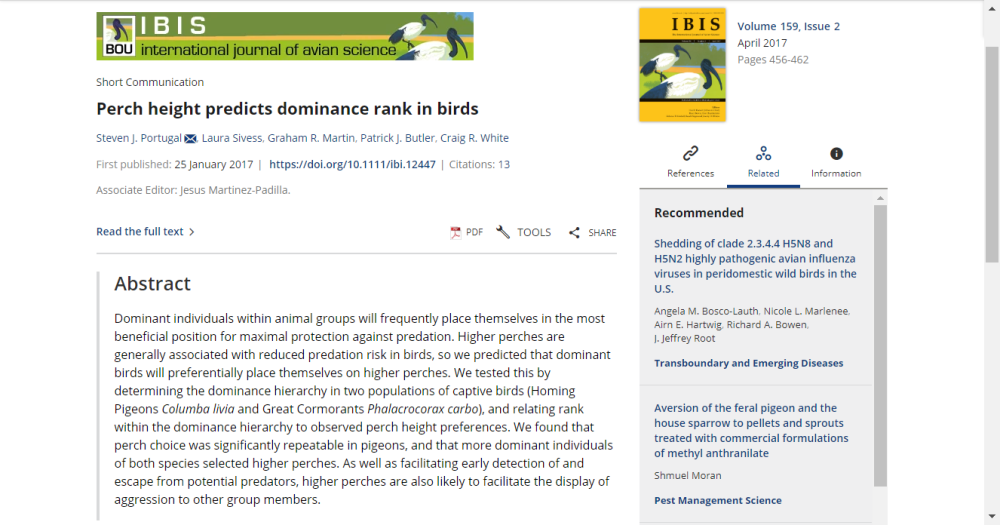
Task: Click the Information circle icon
Action: [x=836, y=153]
